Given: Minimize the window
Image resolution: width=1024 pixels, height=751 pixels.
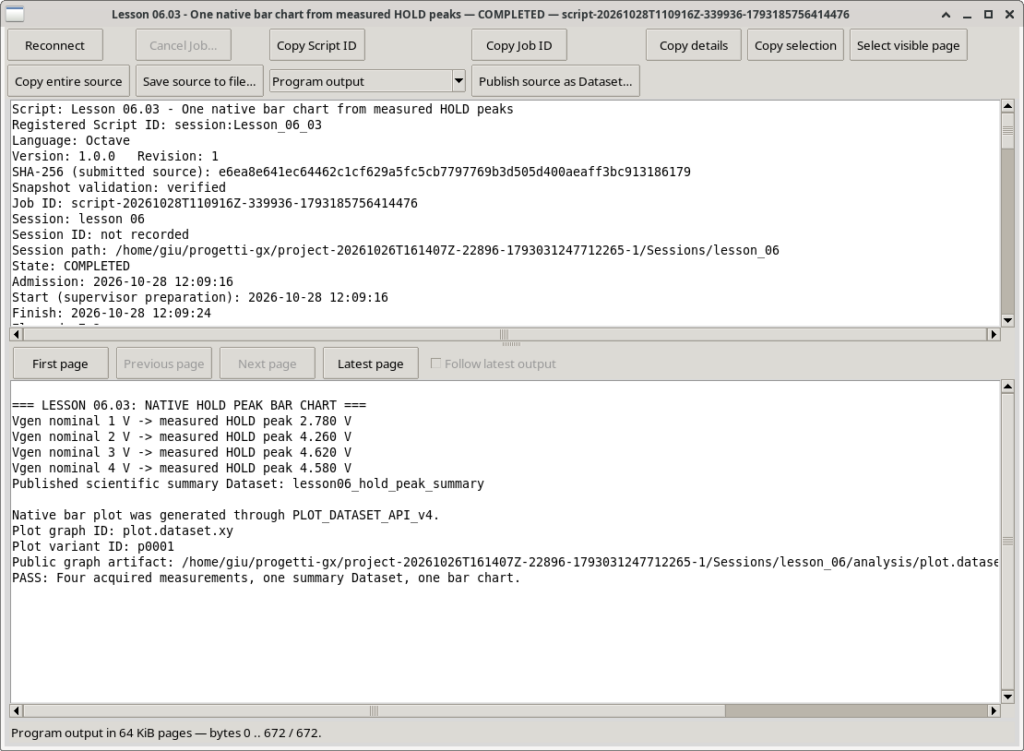Looking at the screenshot, I should tap(967, 14).
